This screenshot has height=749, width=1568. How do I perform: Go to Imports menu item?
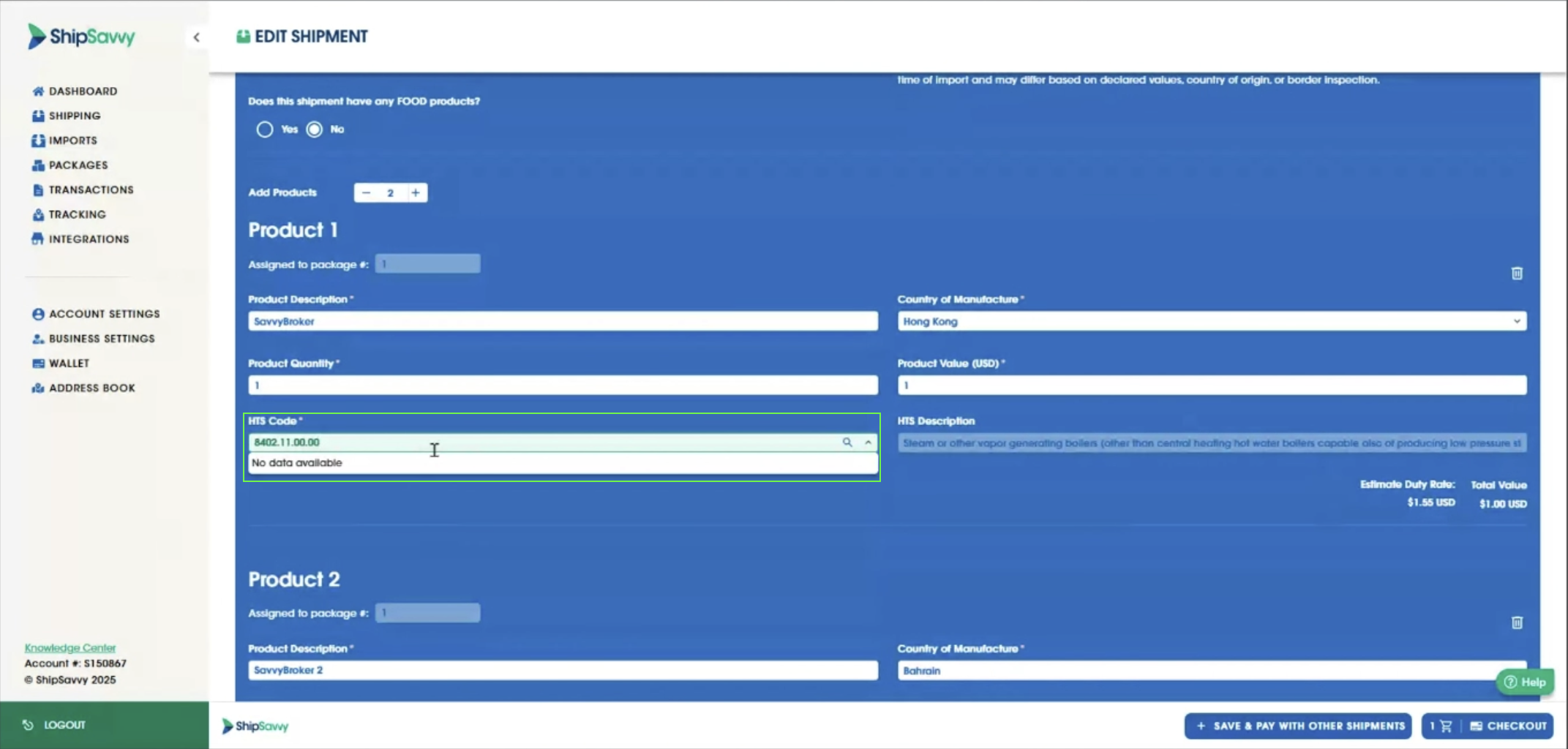(73, 140)
